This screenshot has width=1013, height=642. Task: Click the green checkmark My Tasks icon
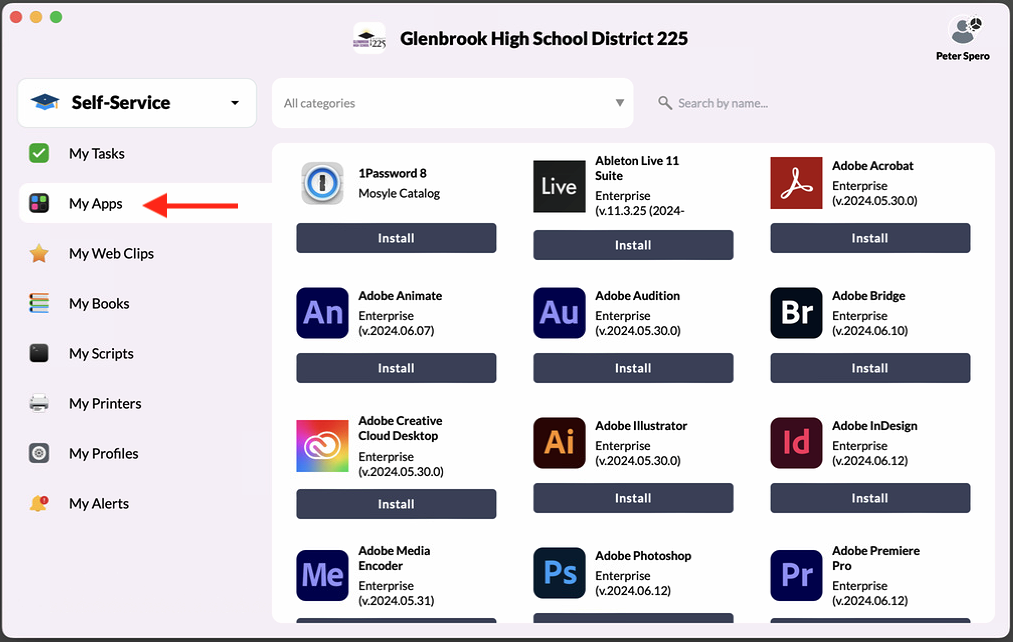click(x=39, y=153)
